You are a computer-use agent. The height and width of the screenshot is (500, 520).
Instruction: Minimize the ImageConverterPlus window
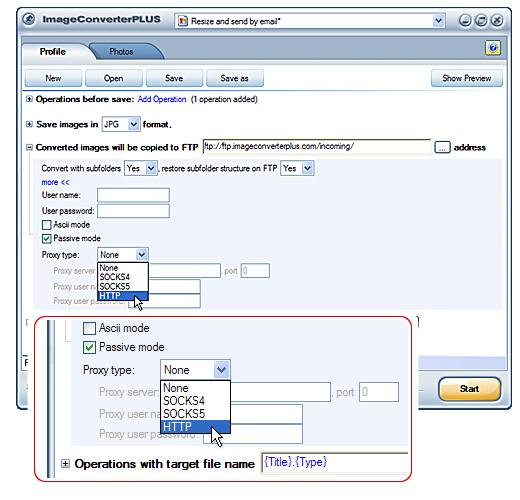465,20
